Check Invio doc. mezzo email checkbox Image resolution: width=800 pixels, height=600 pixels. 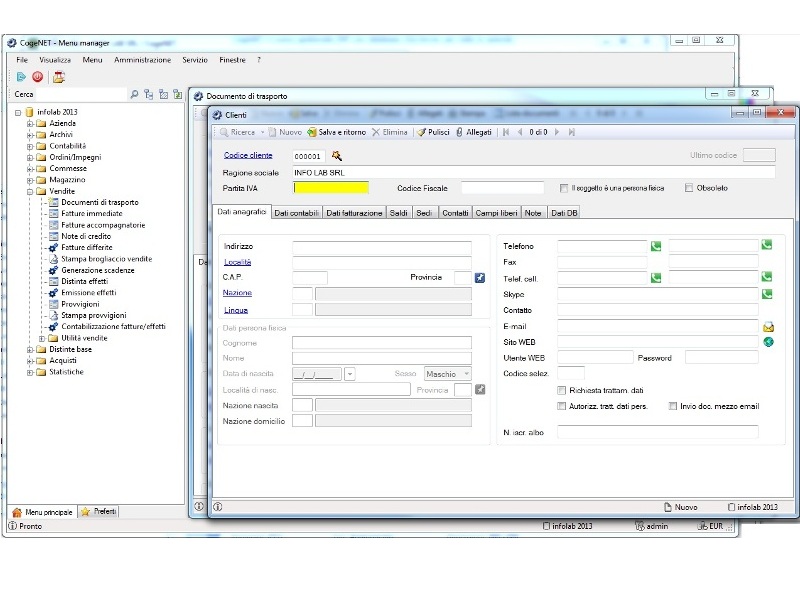click(x=673, y=406)
